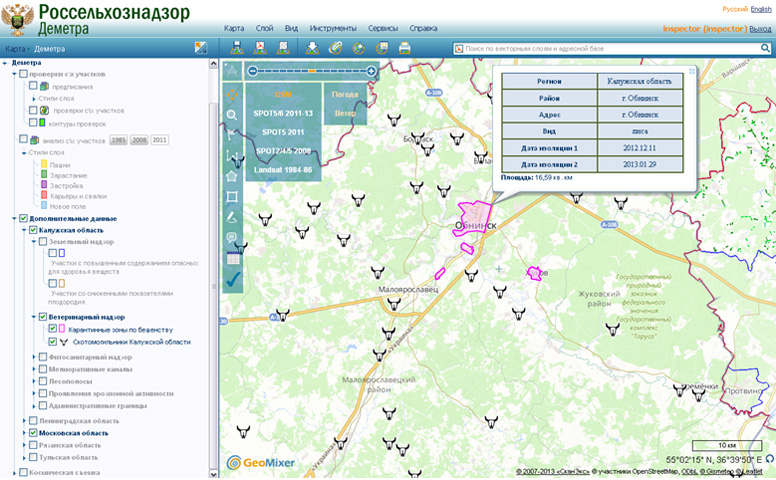The height and width of the screenshot is (480, 776).
Task: Open the Сервисы menu
Action: 383,29
